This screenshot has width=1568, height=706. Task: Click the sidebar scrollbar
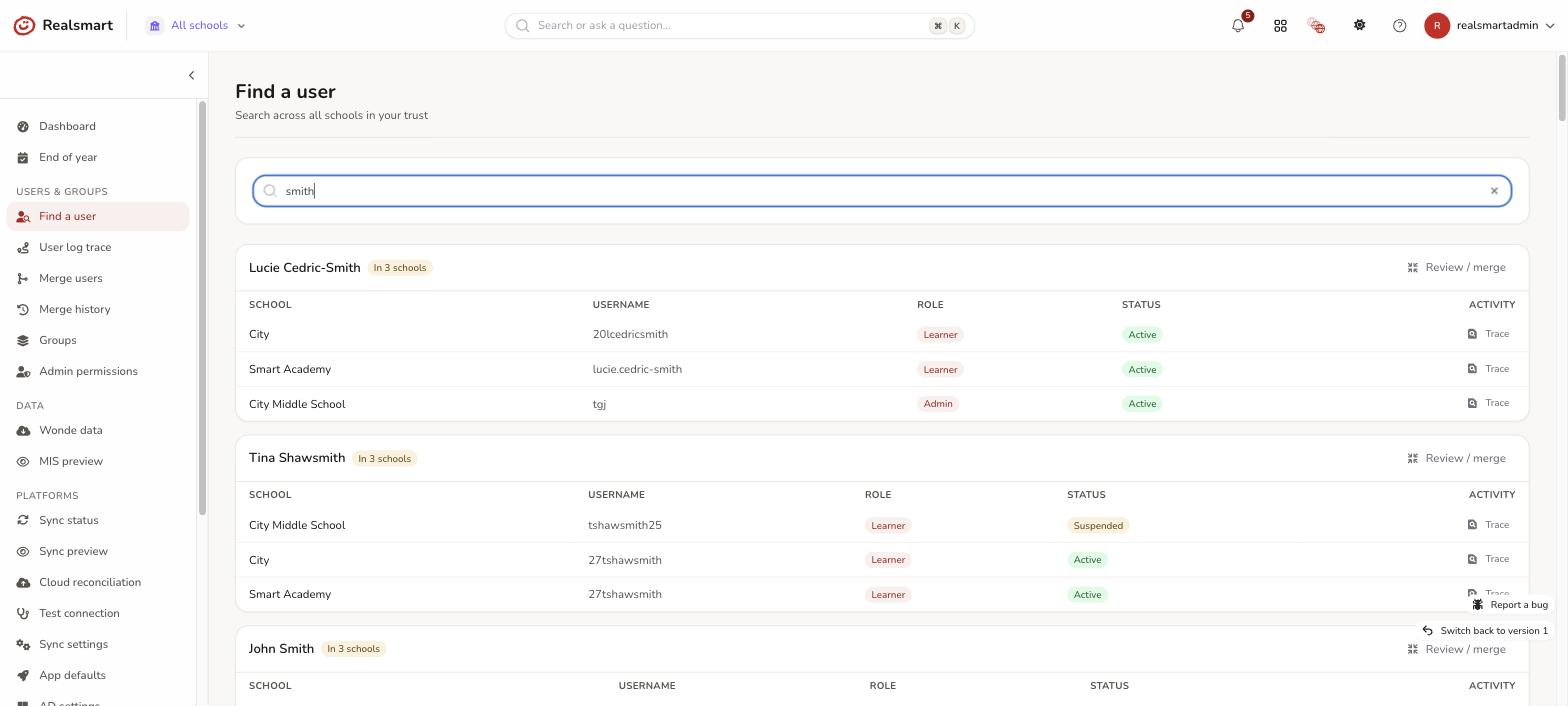(x=202, y=308)
